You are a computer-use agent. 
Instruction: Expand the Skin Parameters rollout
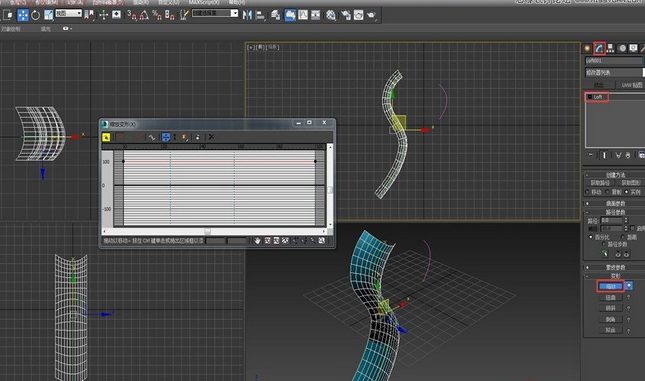point(614,267)
